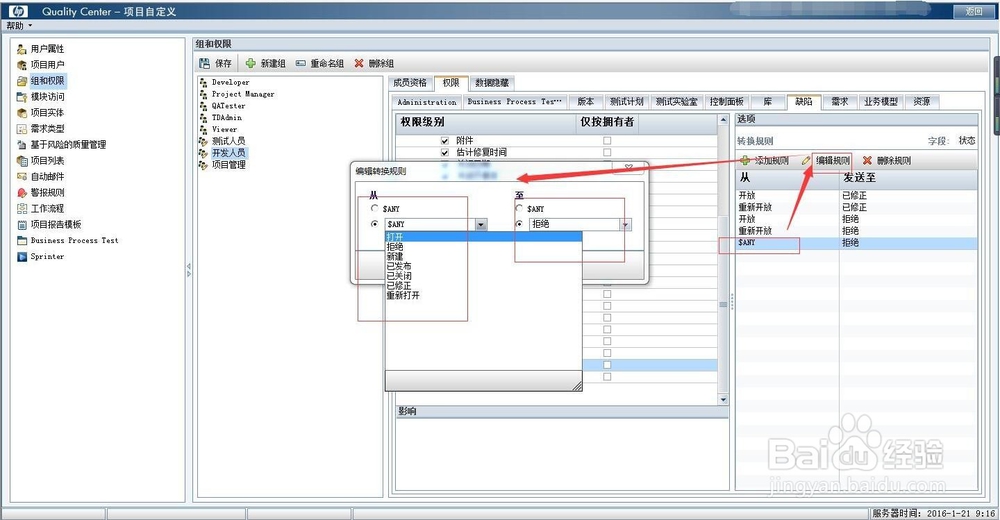
Task: Click the 基于风险的质量管理 sidebar icon
Action: (22, 144)
